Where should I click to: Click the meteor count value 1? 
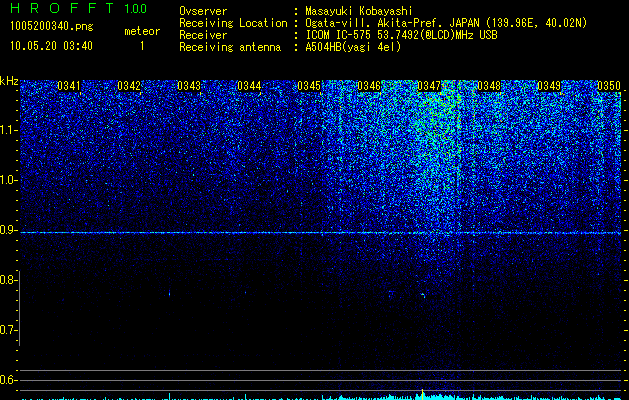coord(142,46)
